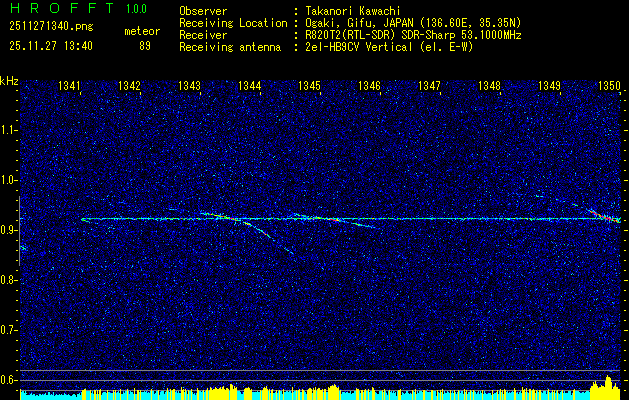629x400 pixels.
Task: Click time marker 1342
Action: (130, 86)
